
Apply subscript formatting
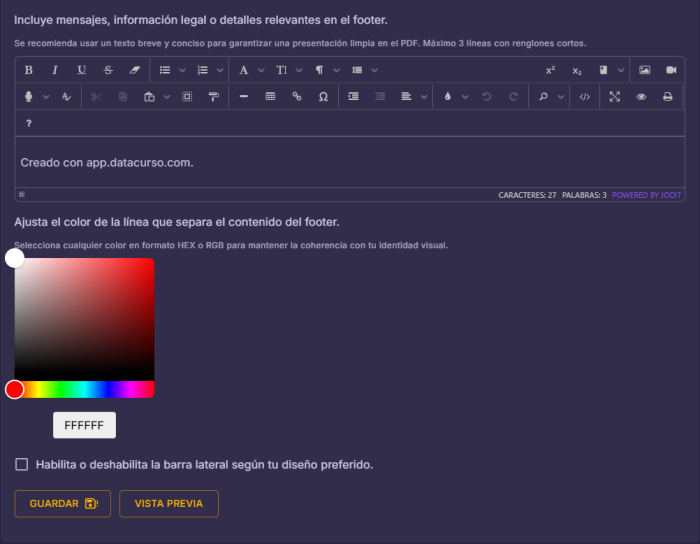577,70
